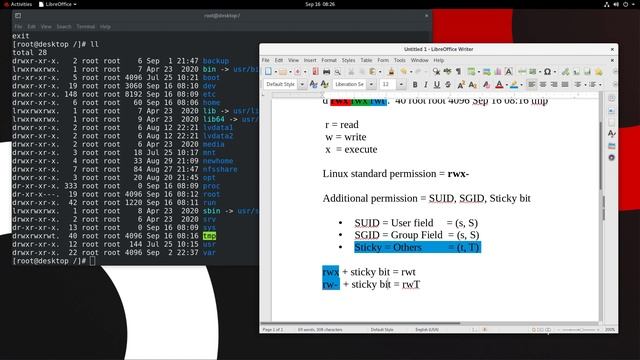This screenshot has width=640, height=360.
Task: Click Insert Comment icon
Action: [599, 72]
